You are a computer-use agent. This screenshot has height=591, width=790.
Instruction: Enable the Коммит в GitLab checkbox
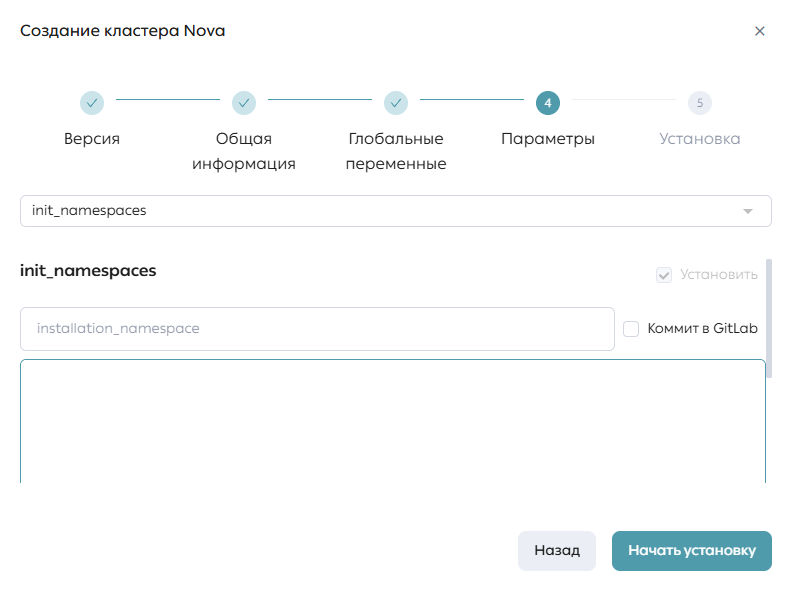[631, 329]
